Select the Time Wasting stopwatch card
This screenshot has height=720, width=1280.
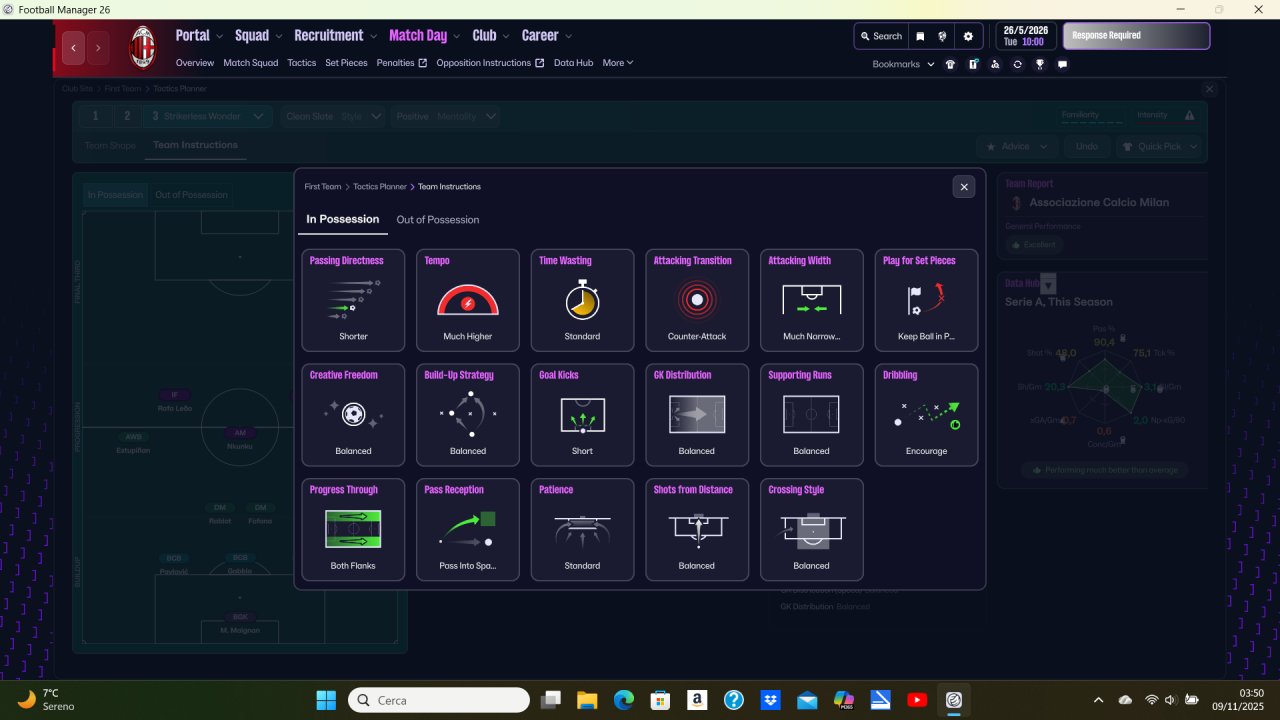pyautogui.click(x=582, y=300)
